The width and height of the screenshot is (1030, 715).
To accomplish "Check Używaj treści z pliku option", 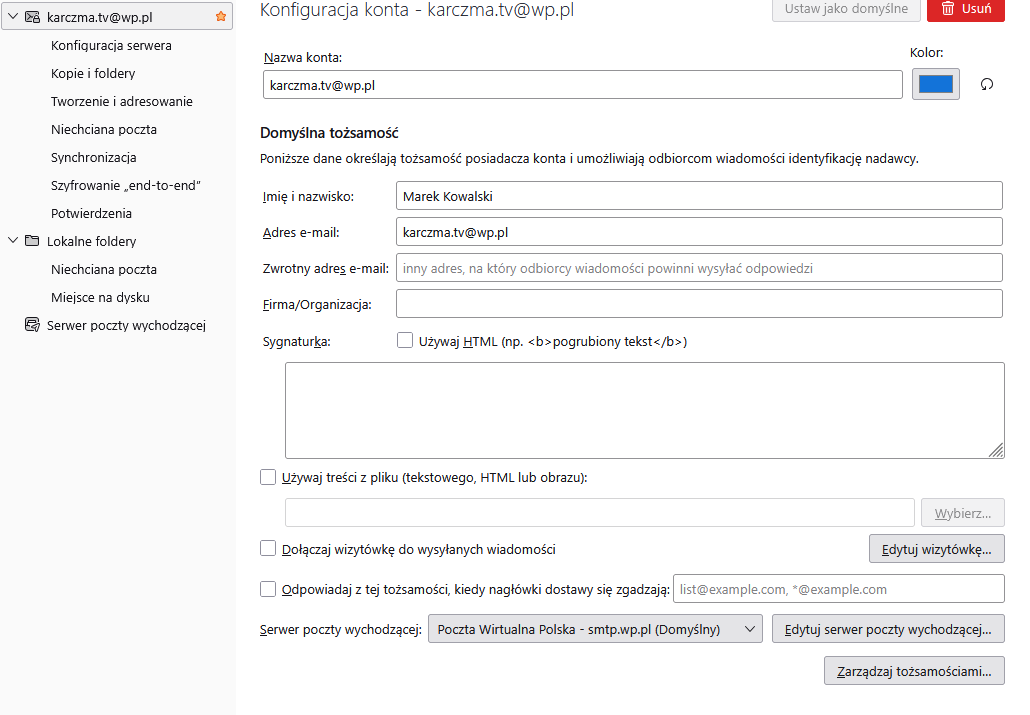I will 268,477.
